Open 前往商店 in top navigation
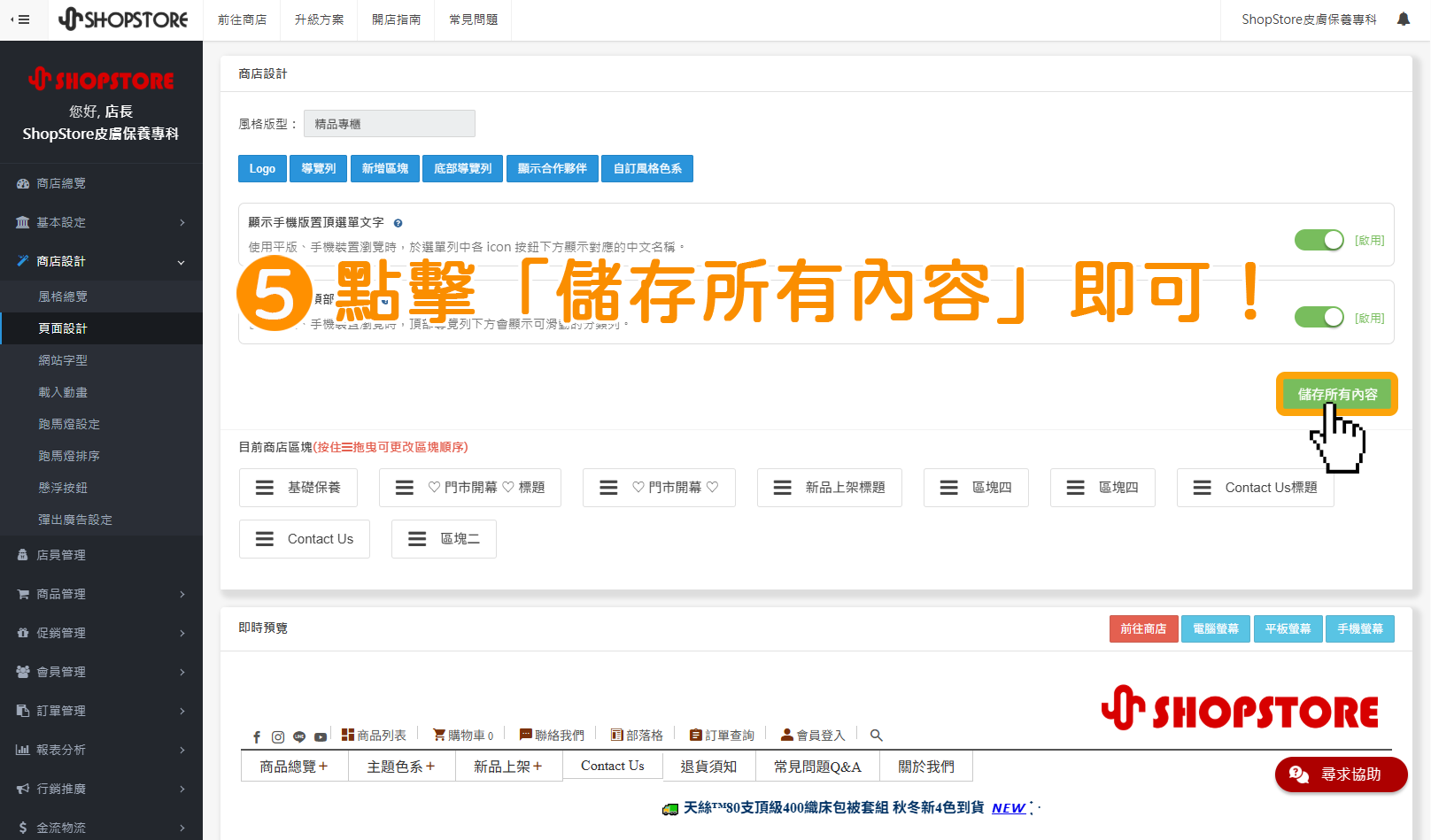The height and width of the screenshot is (840, 1431). pyautogui.click(x=243, y=19)
